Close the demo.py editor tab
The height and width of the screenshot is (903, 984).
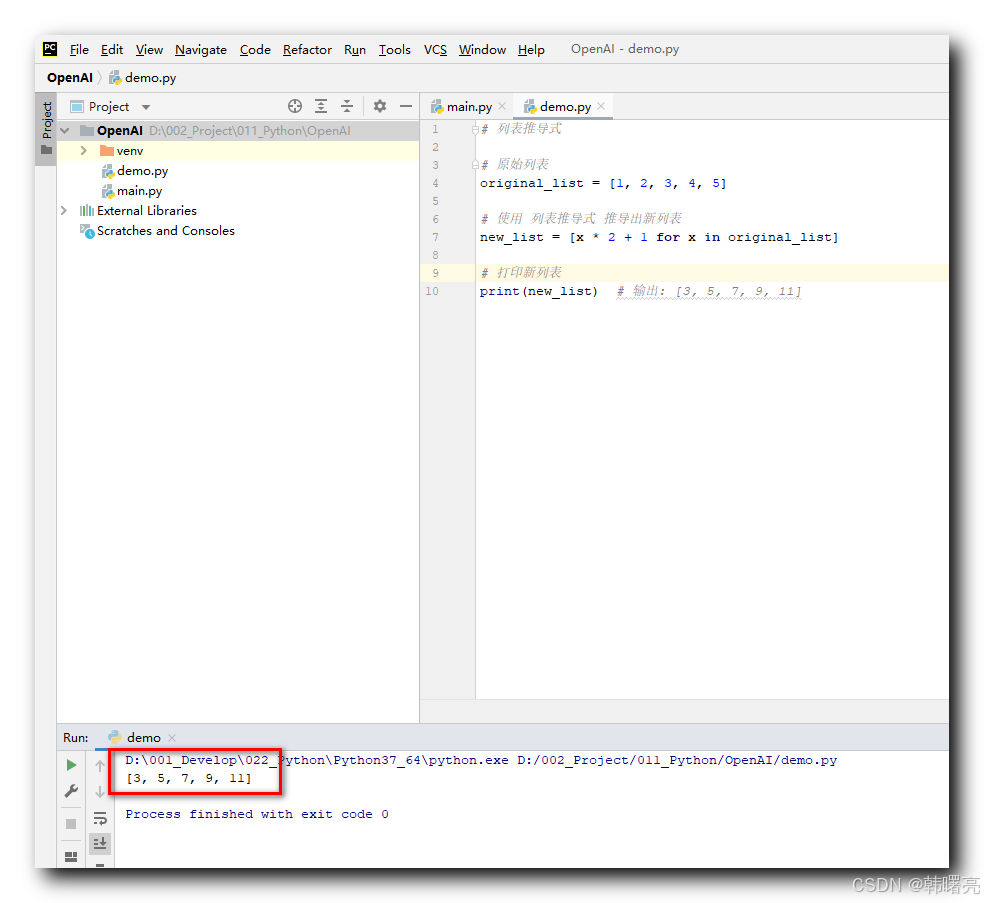(x=601, y=106)
